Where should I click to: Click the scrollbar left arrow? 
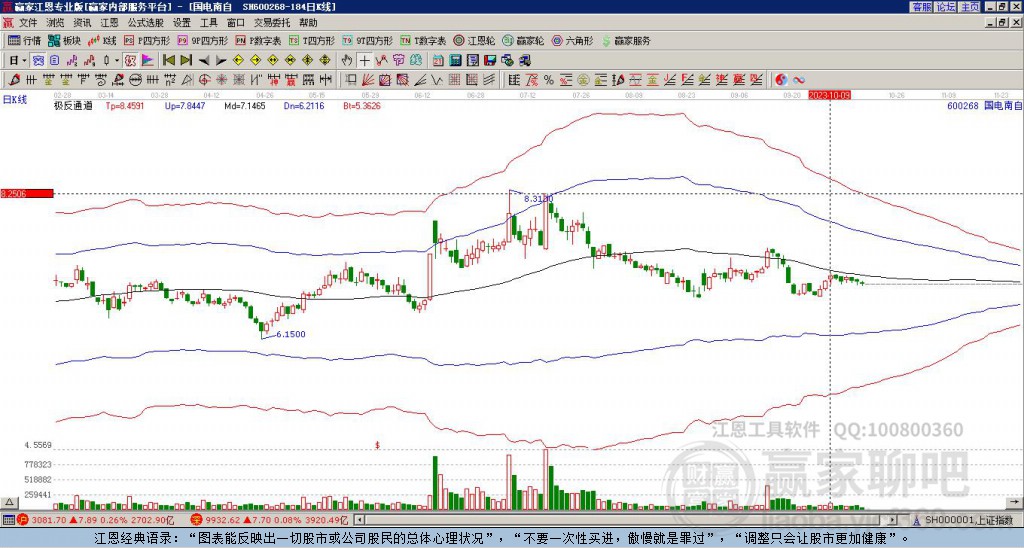[359, 520]
